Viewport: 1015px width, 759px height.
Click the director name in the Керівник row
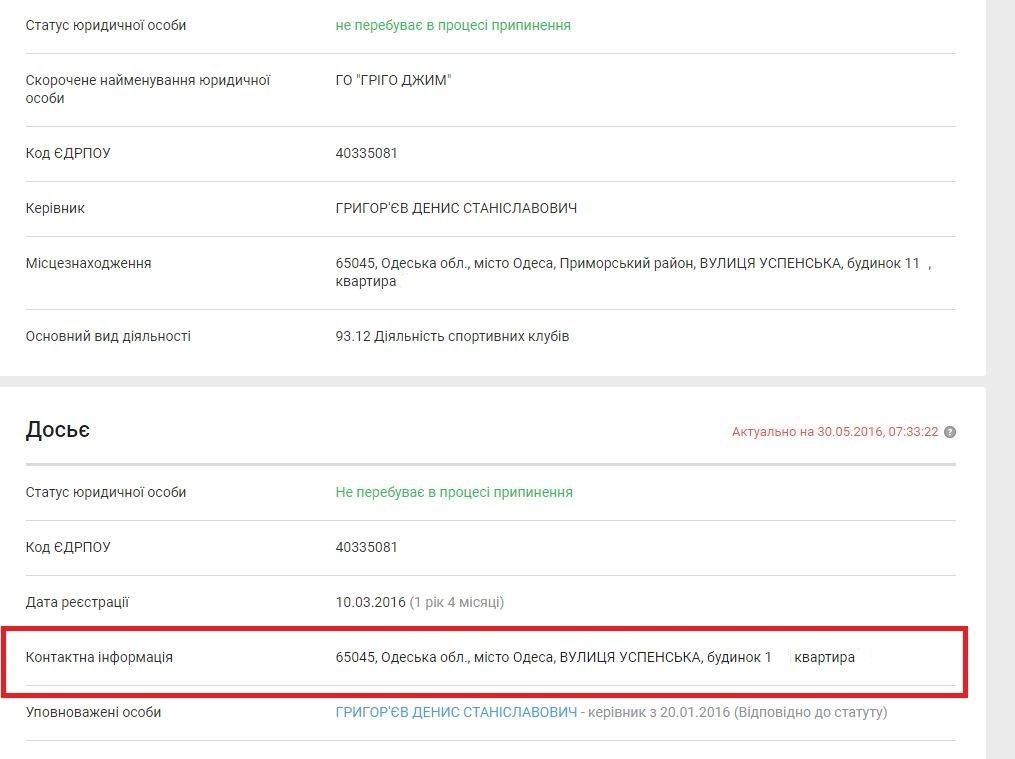(x=456, y=208)
